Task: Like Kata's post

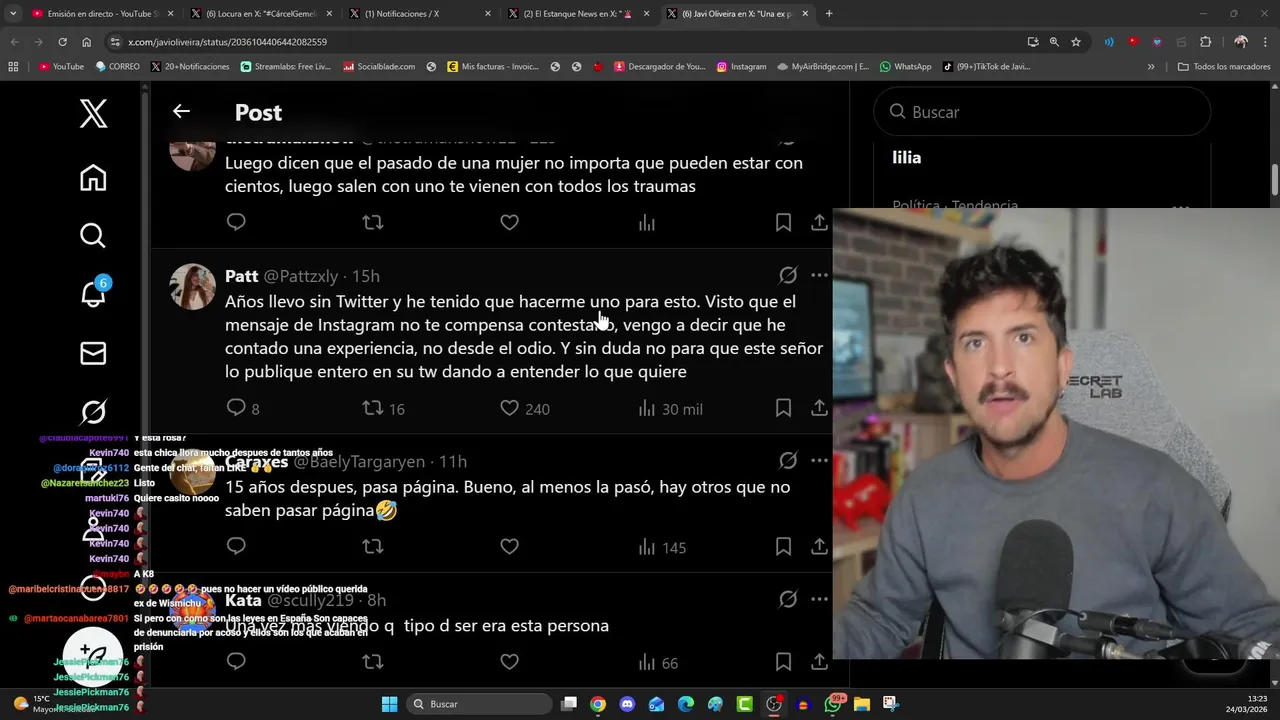Action: coord(509,662)
